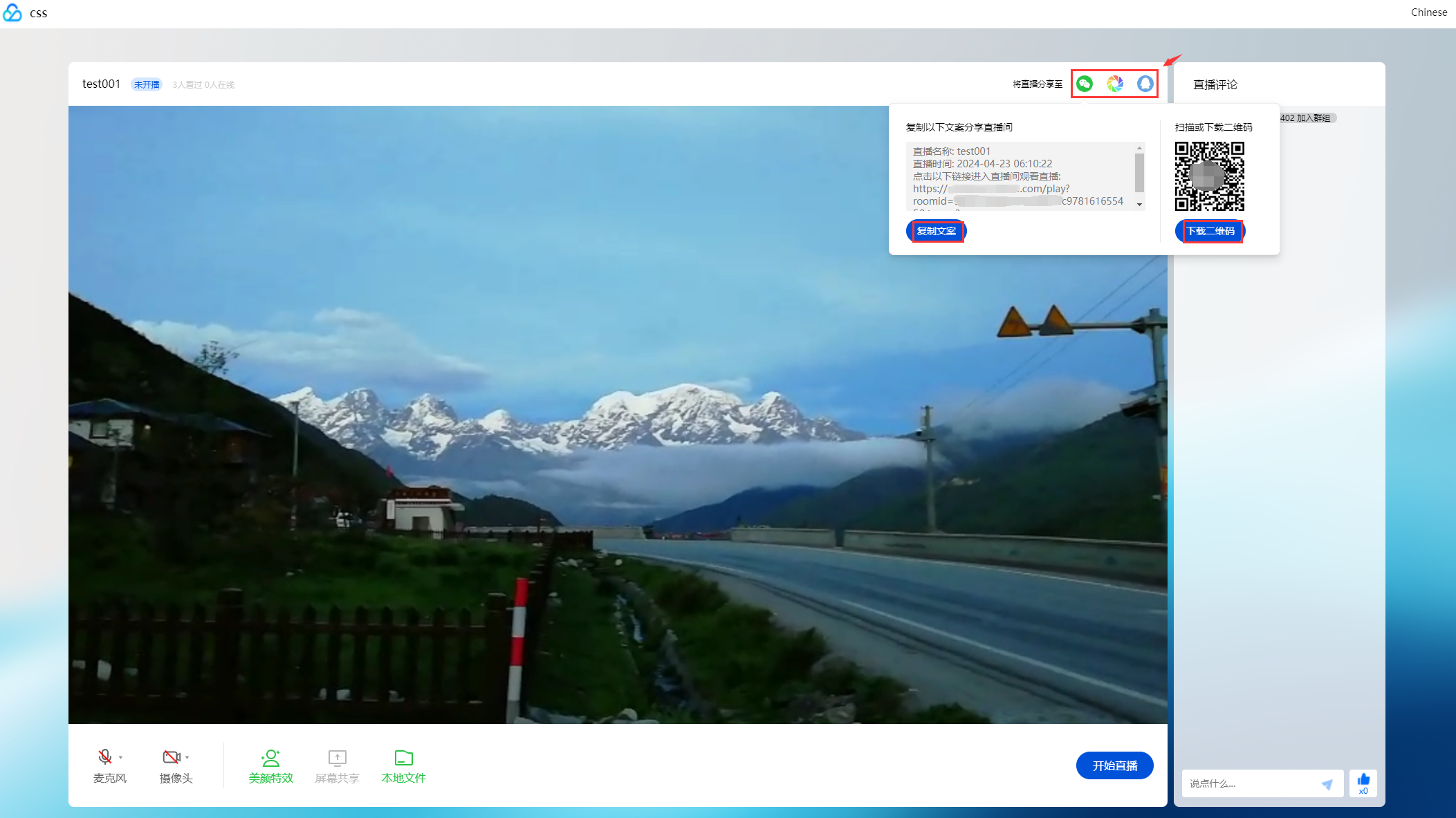Expand the microphone device dropdown arrow
This screenshot has height=818, width=1456.
[x=121, y=758]
